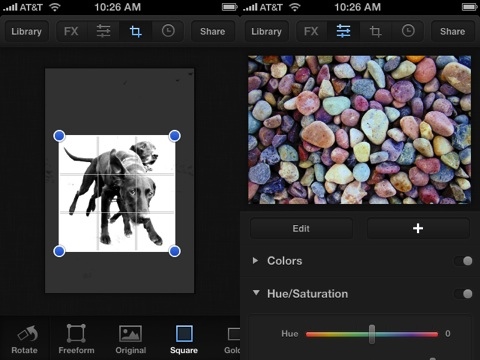The height and width of the screenshot is (360, 480).
Task: Tap the Wi-Fi icon in right status bar
Action: pyautogui.click(x=295, y=7)
